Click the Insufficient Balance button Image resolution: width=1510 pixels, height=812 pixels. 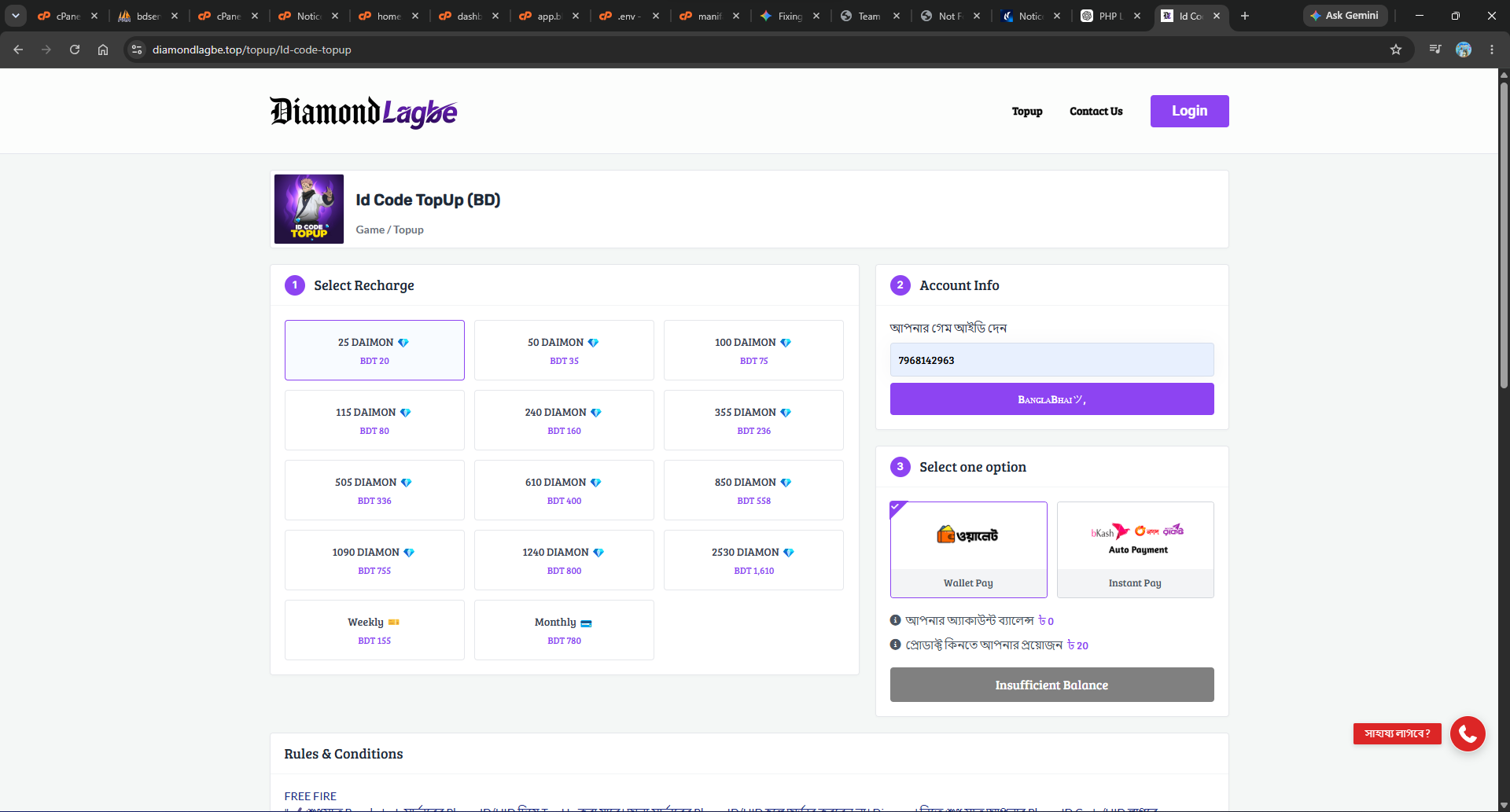click(x=1051, y=685)
